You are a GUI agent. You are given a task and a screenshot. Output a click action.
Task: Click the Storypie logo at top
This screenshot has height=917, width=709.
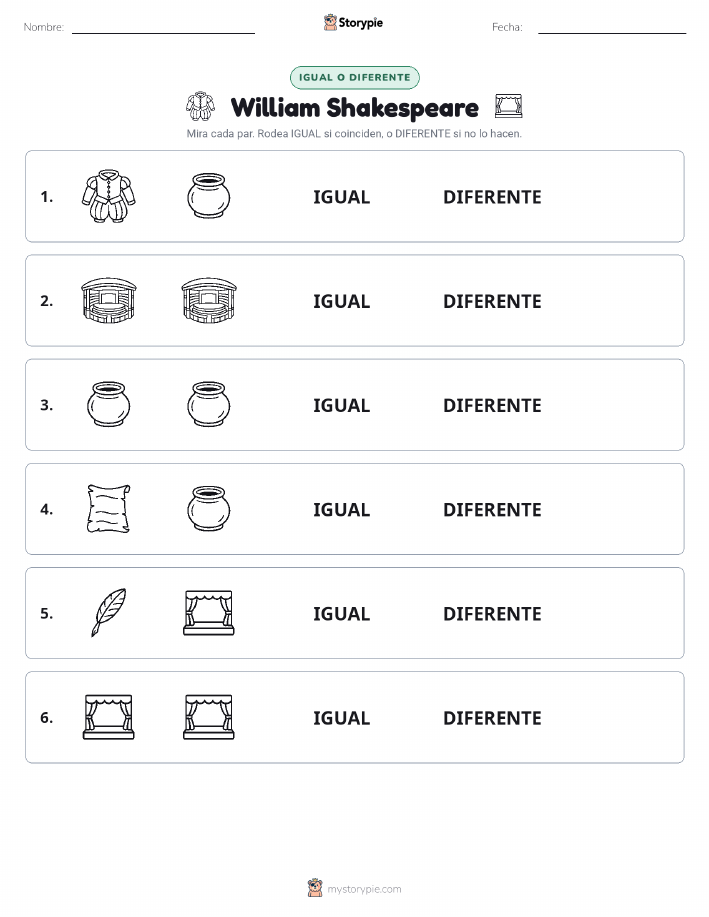pyautogui.click(x=353, y=23)
